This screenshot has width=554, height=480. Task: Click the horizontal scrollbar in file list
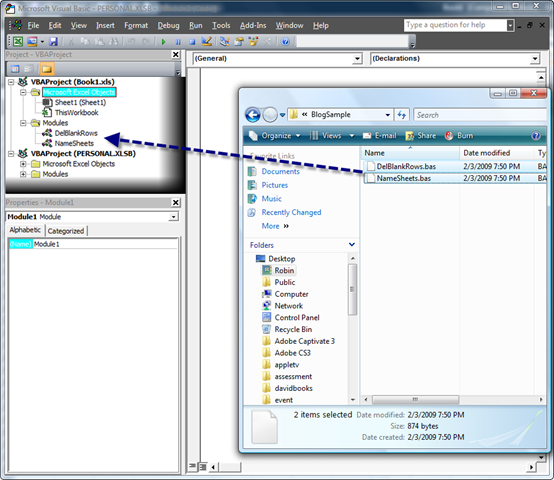(x=416, y=399)
